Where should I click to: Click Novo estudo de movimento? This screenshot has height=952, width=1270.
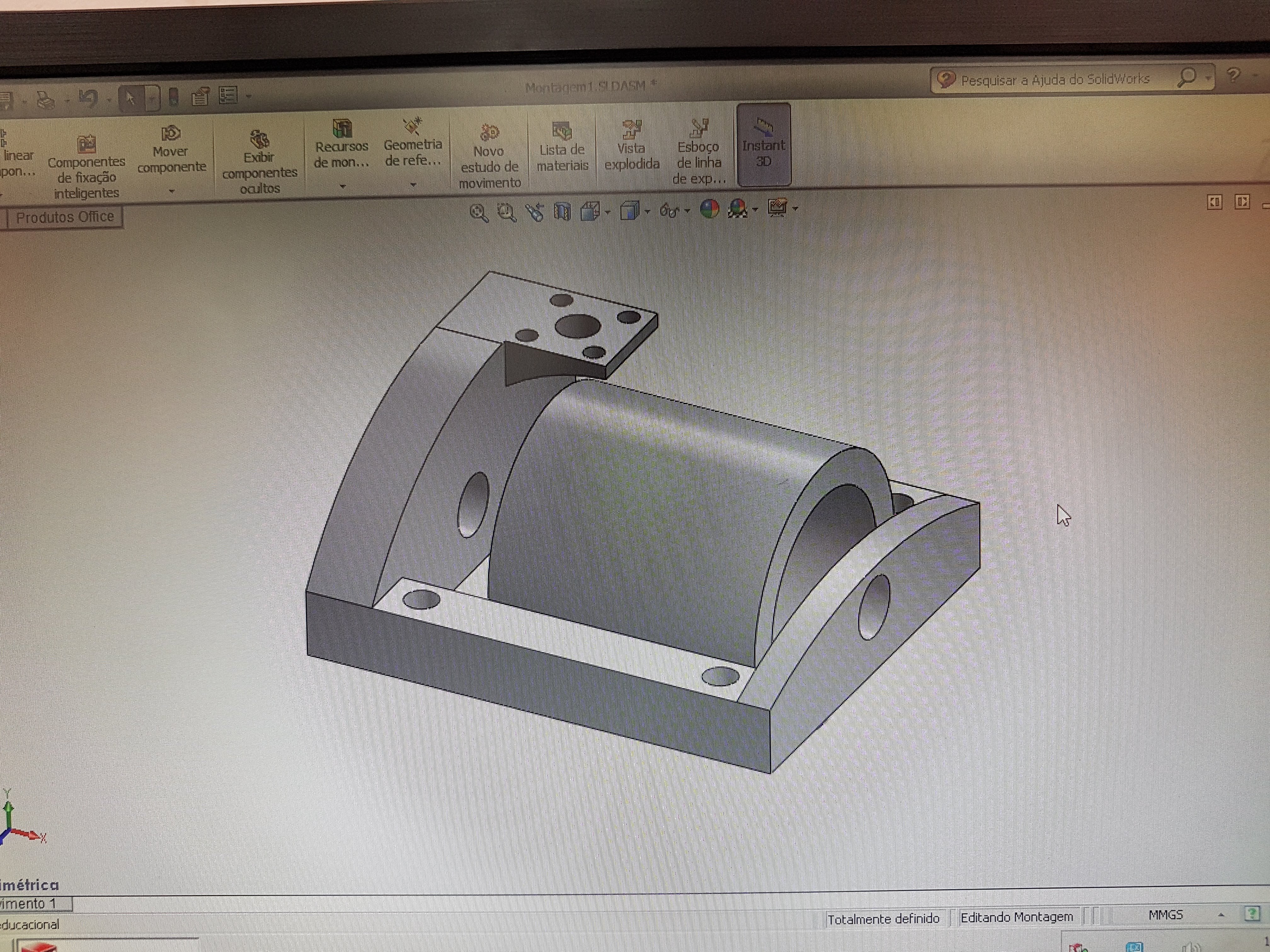pyautogui.click(x=489, y=157)
